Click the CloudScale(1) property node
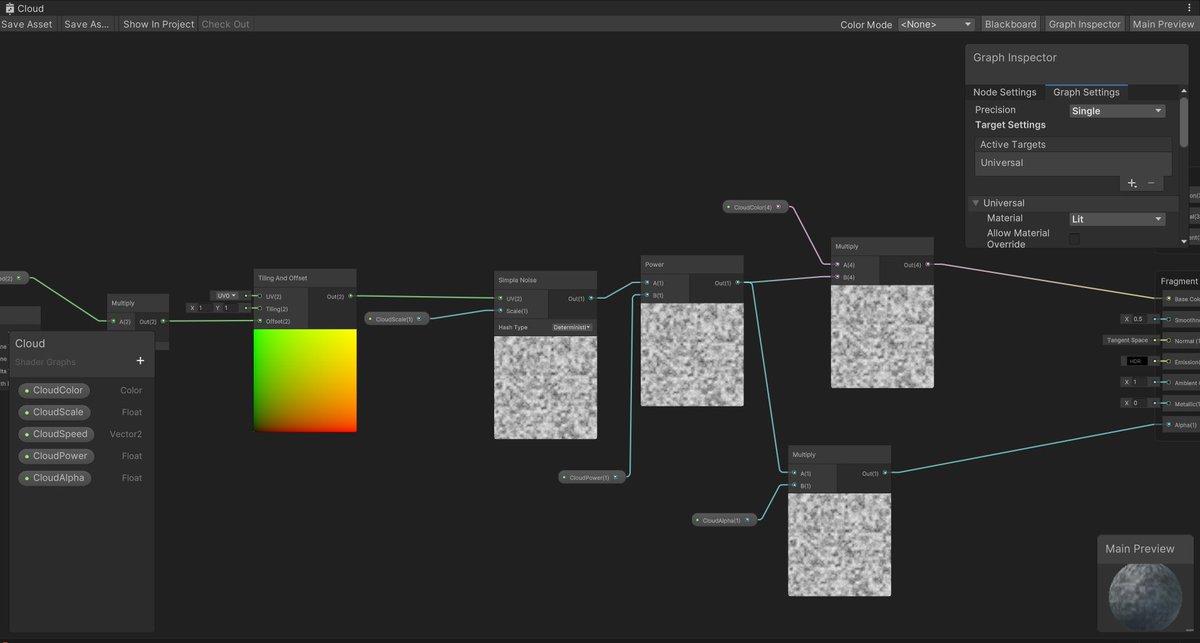The image size is (1200, 643). [397, 319]
